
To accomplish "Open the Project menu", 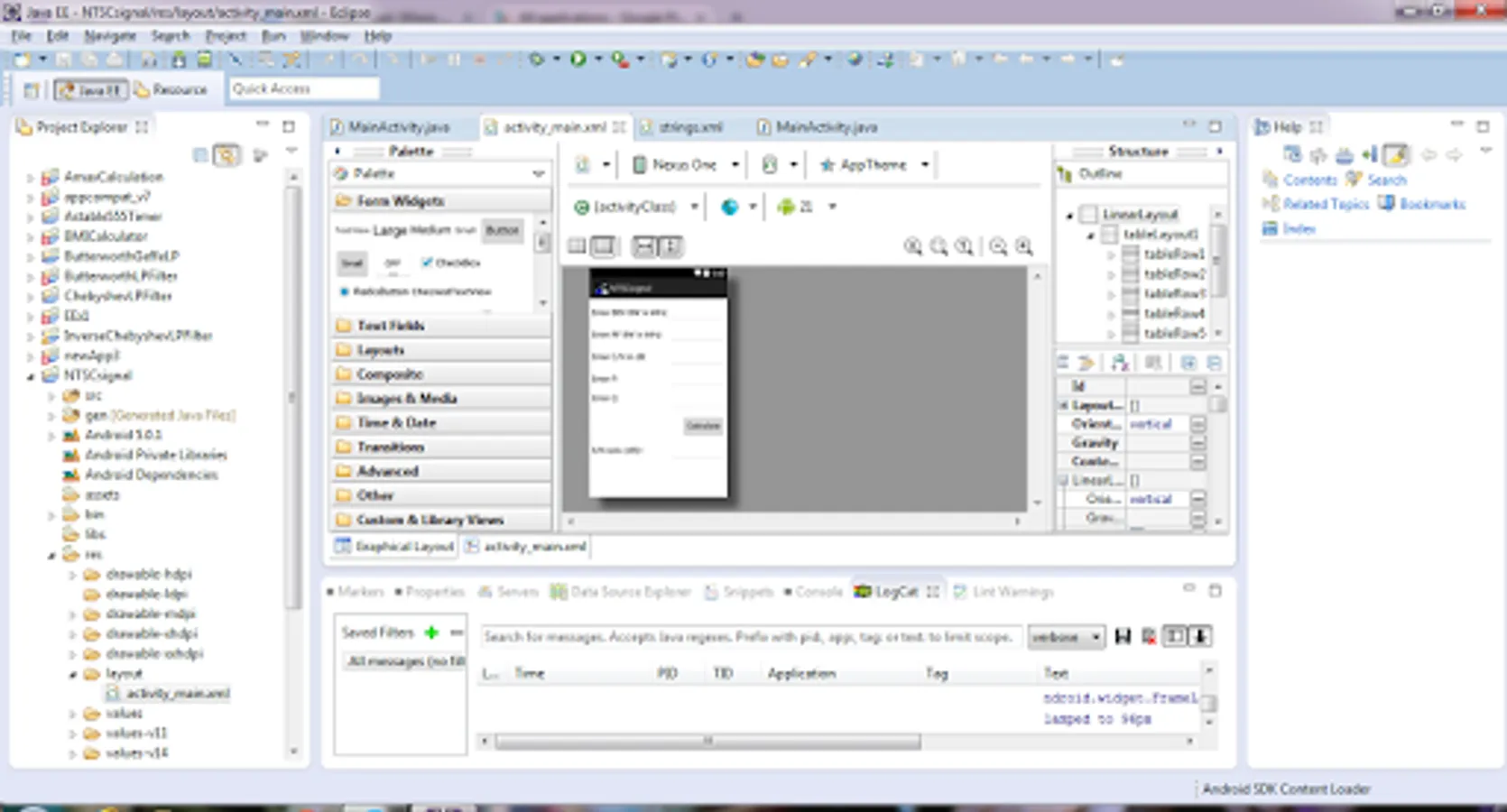I will pyautogui.click(x=226, y=36).
